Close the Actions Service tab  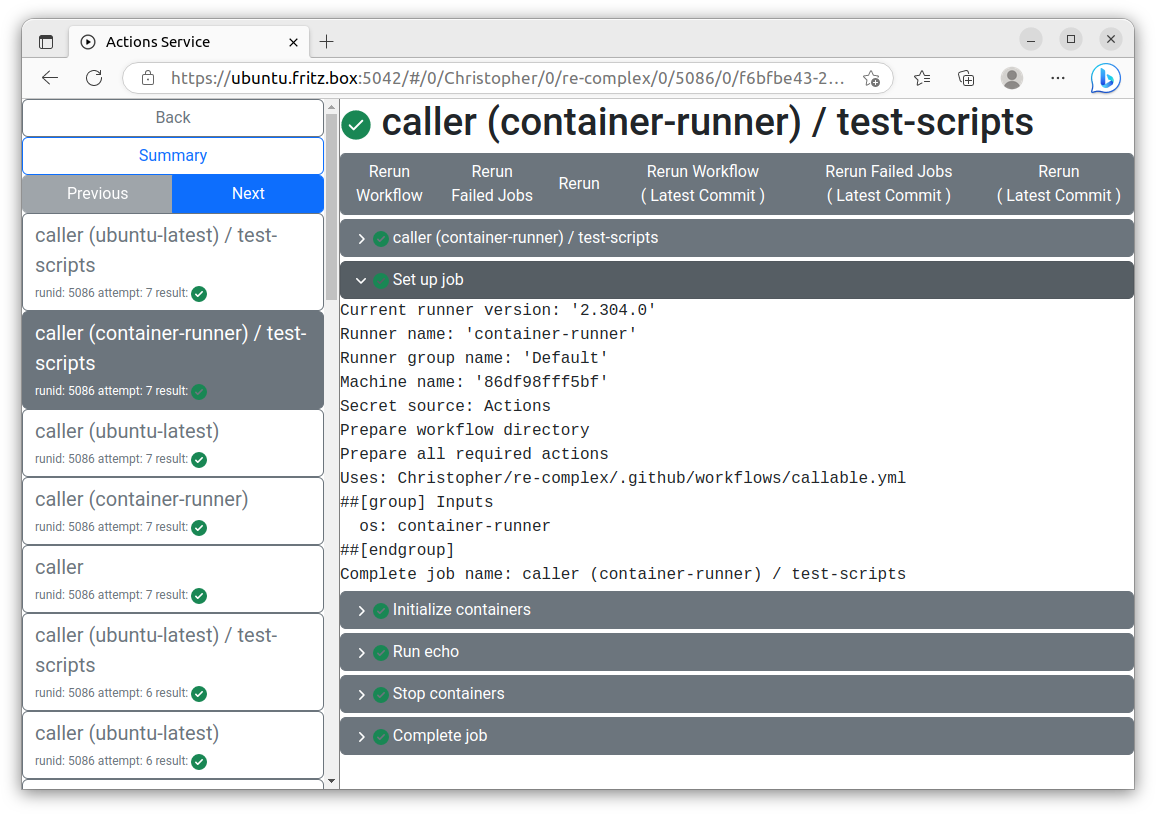293,43
